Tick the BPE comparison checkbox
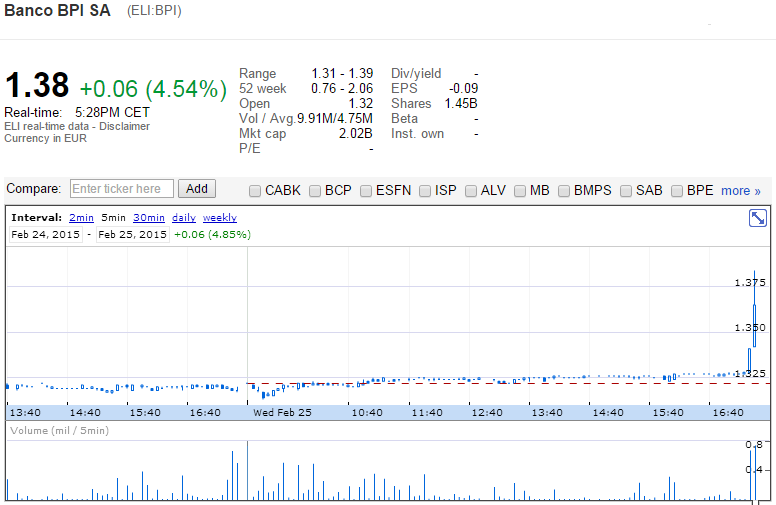 click(677, 191)
